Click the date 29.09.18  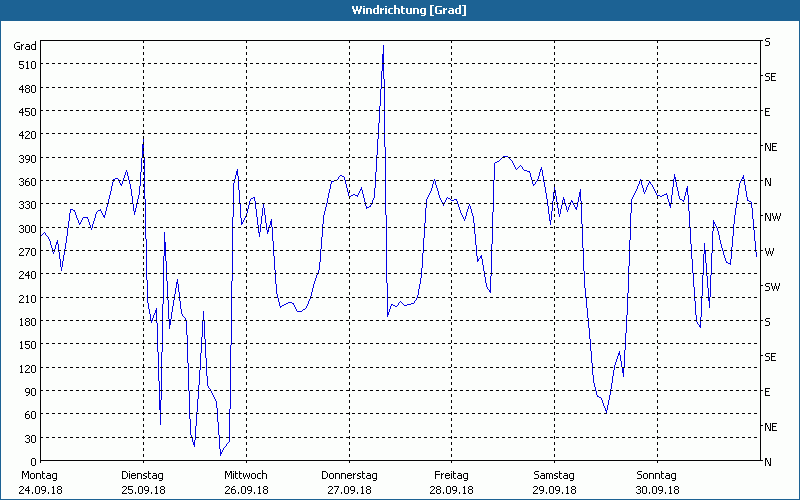pos(555,490)
